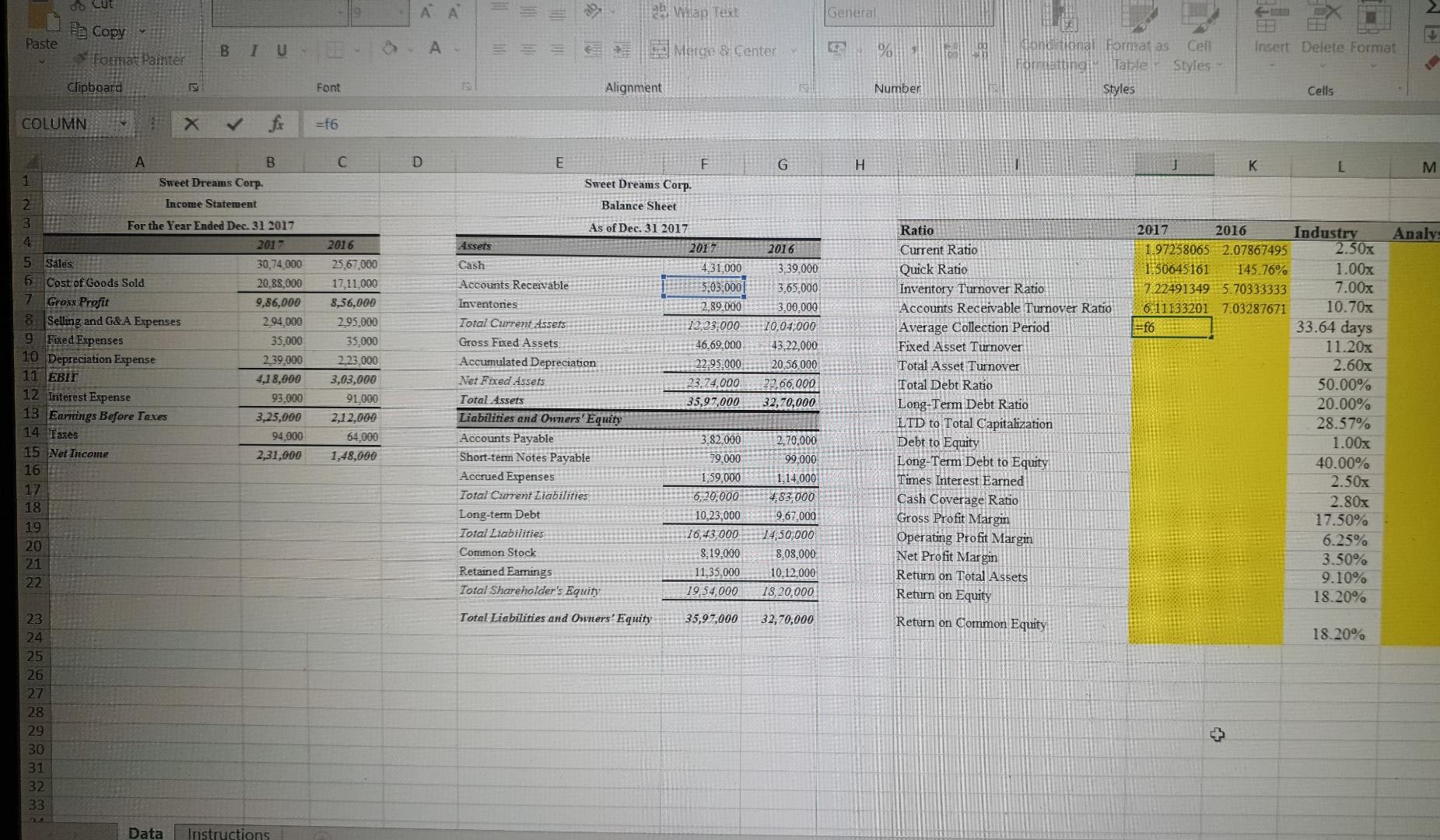Select Accounts Receivable 2017 cell 5,03,000
Screen dimensions: 1440x840
[704, 287]
